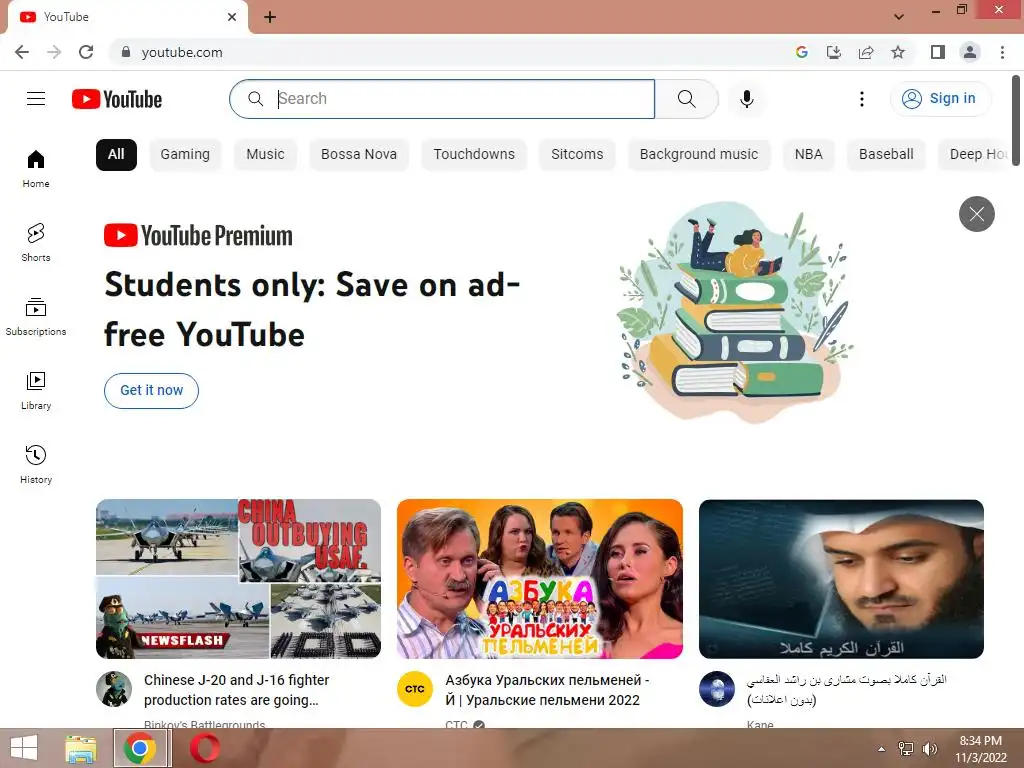The width and height of the screenshot is (1024, 768).
Task: Click the Google icon in address bar
Action: point(802,52)
